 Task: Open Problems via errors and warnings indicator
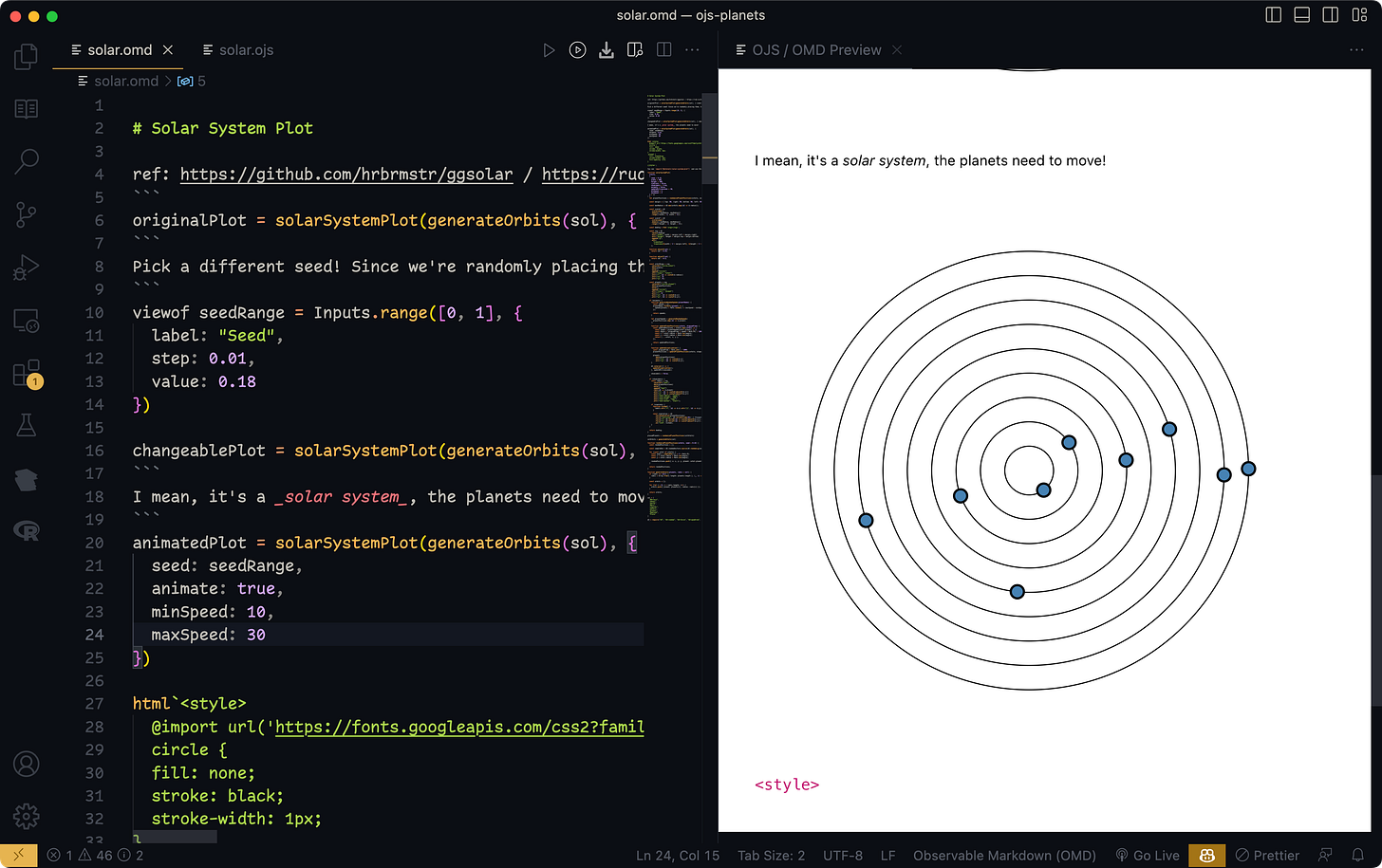(79, 856)
